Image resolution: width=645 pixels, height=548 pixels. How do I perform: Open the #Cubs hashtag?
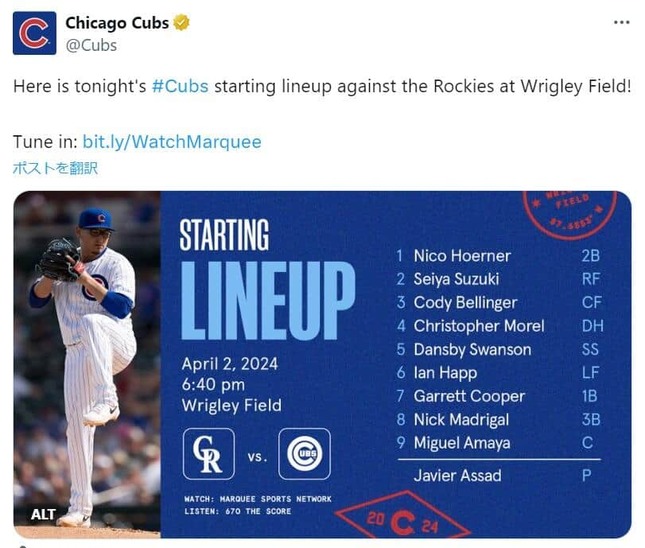180,86
